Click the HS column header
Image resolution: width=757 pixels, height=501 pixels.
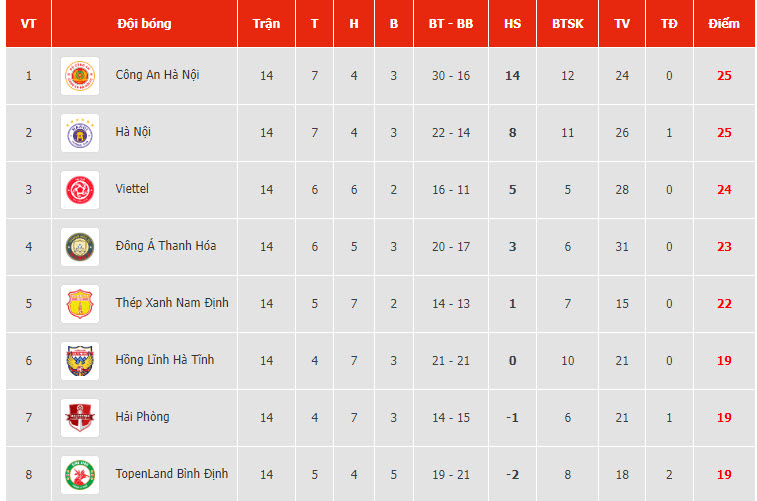point(512,23)
